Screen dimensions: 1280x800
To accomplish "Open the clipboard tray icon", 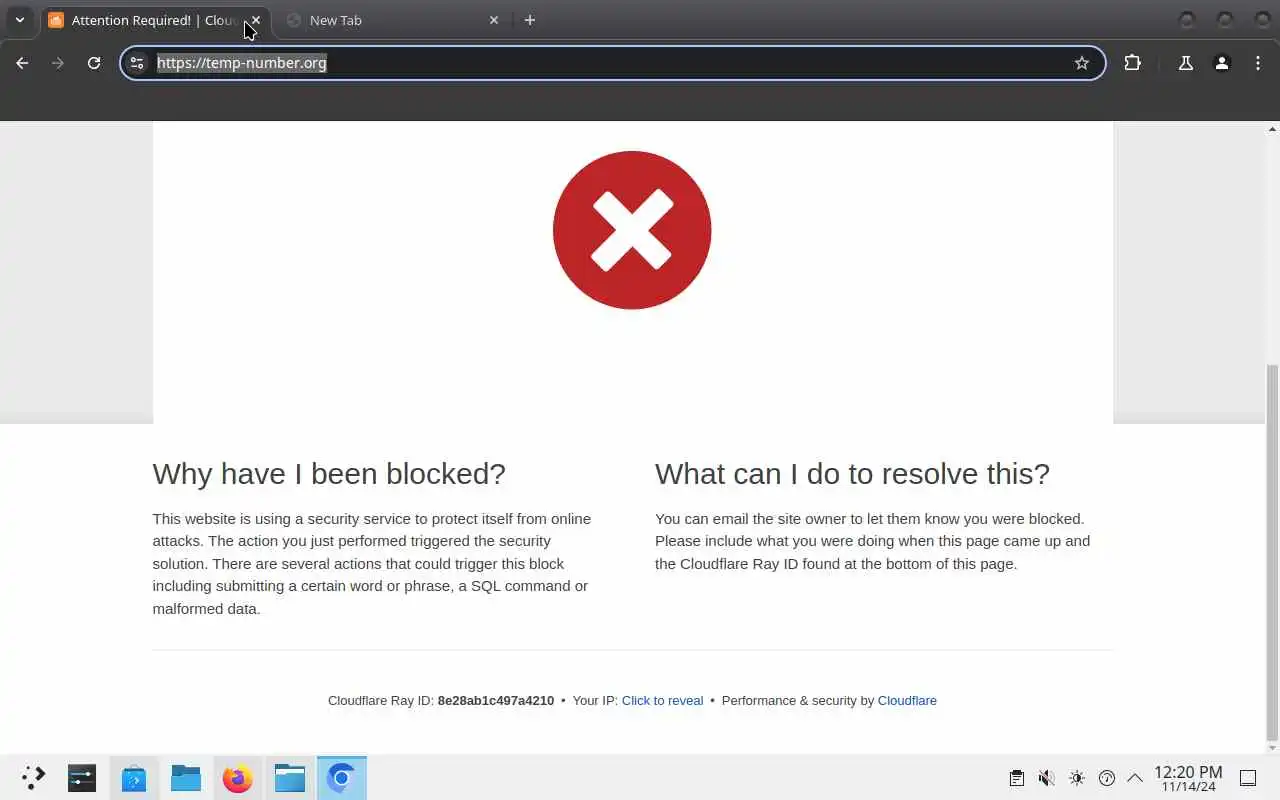I will (1016, 778).
